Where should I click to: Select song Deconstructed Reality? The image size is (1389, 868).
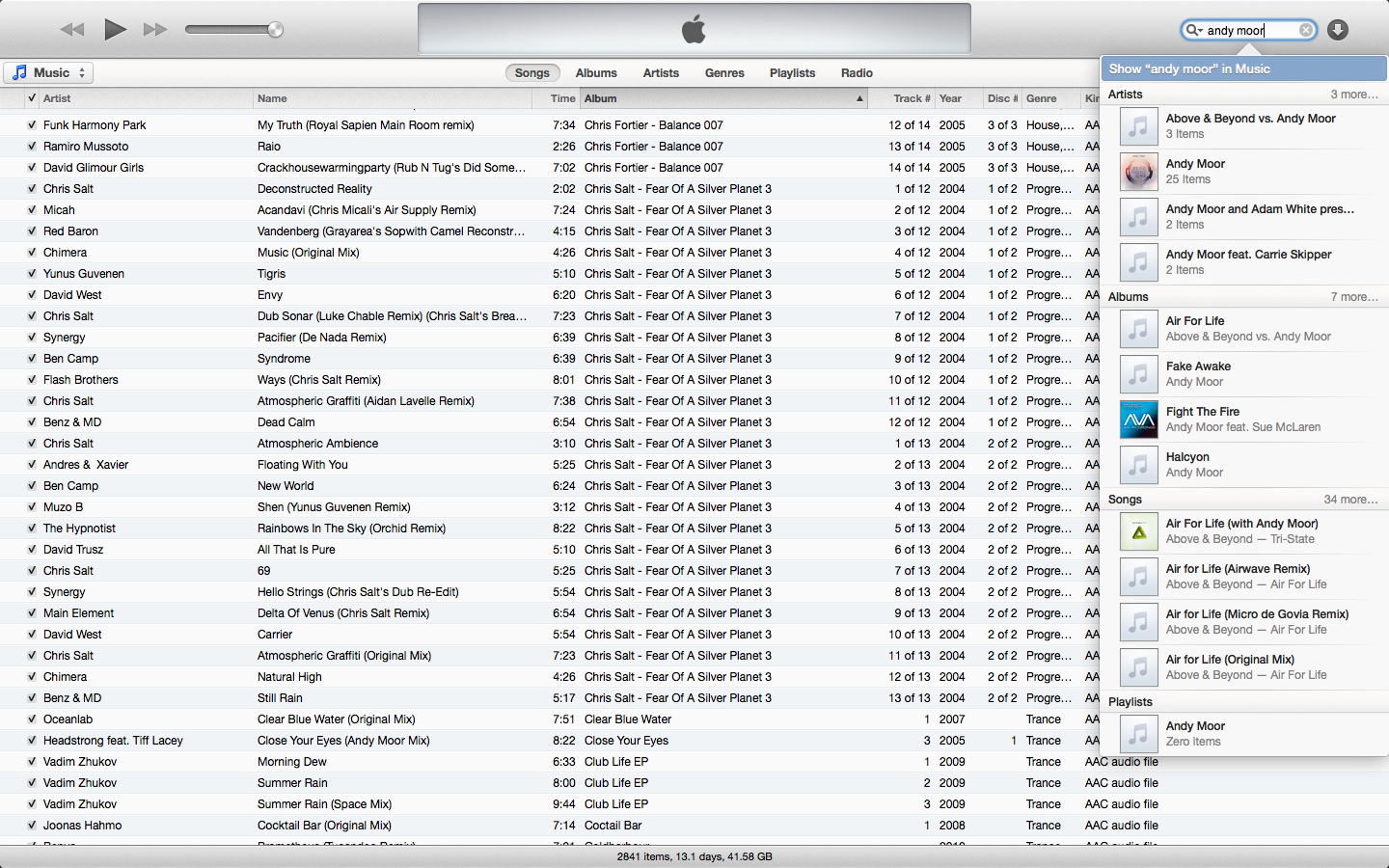314,189
